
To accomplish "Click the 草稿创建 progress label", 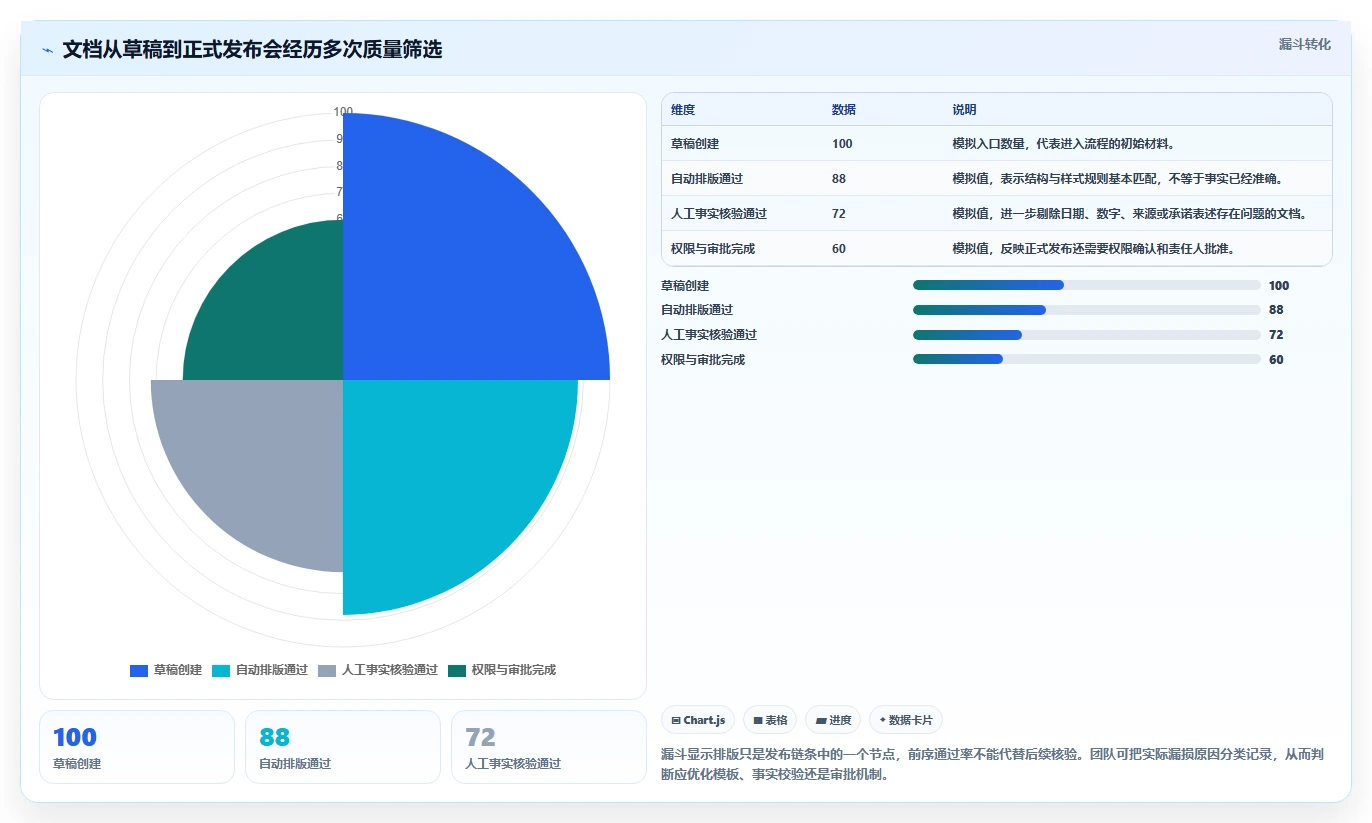I will tap(685, 286).
